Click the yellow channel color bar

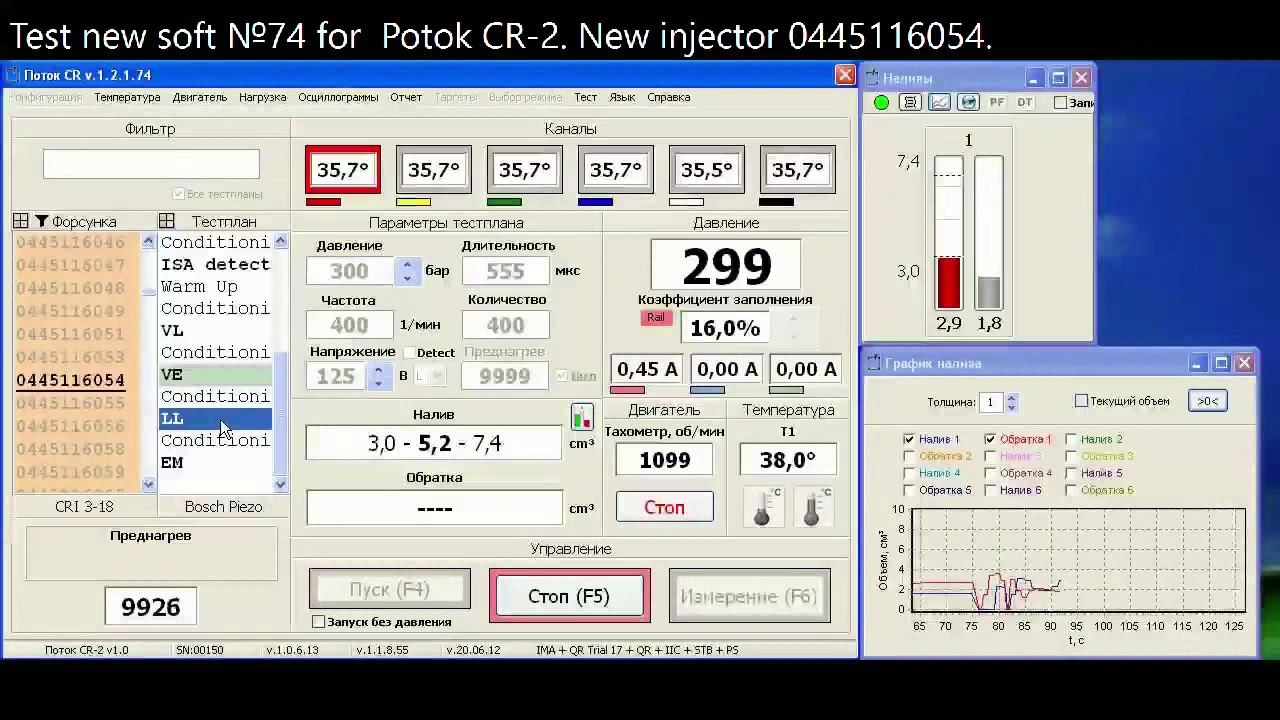[414, 202]
